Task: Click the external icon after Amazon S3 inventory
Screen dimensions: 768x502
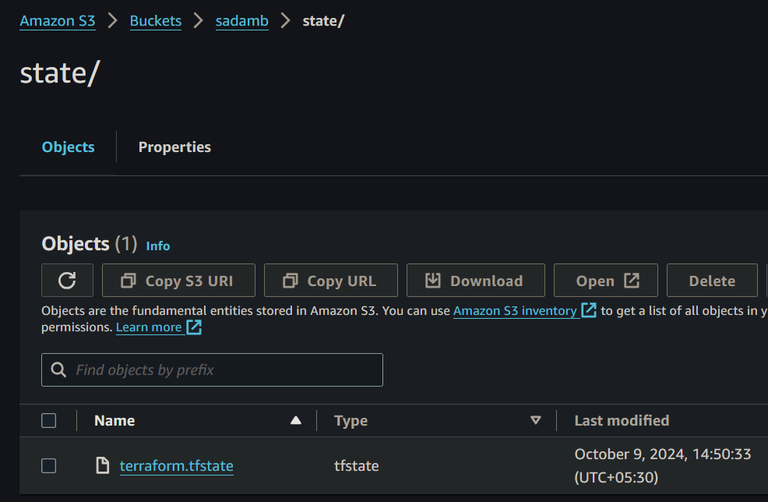Action: point(589,311)
